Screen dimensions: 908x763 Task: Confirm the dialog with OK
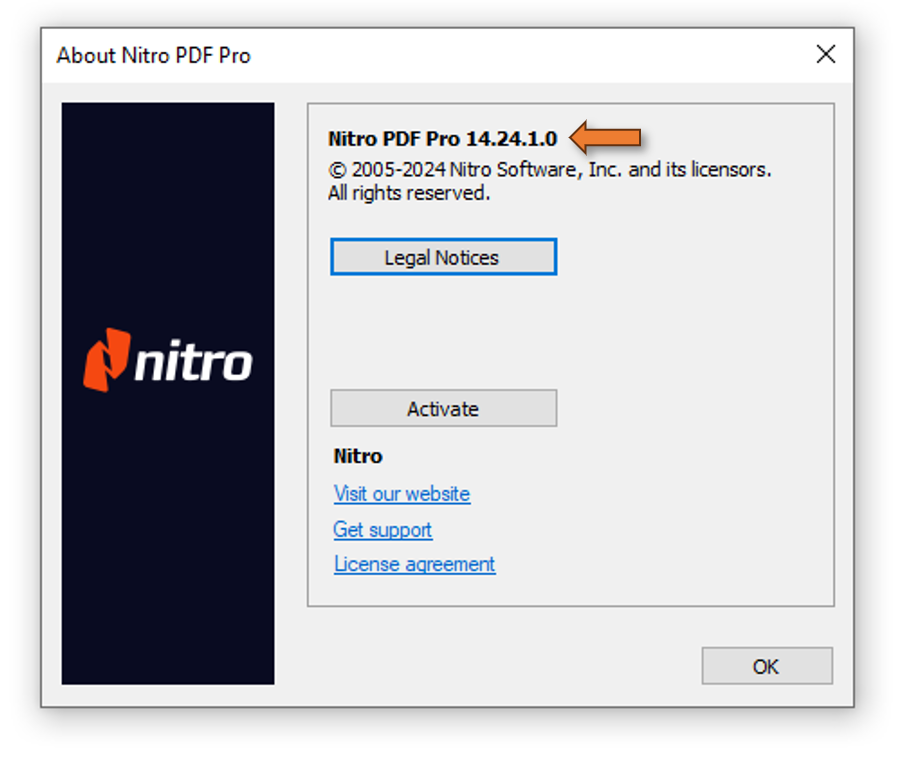(767, 666)
